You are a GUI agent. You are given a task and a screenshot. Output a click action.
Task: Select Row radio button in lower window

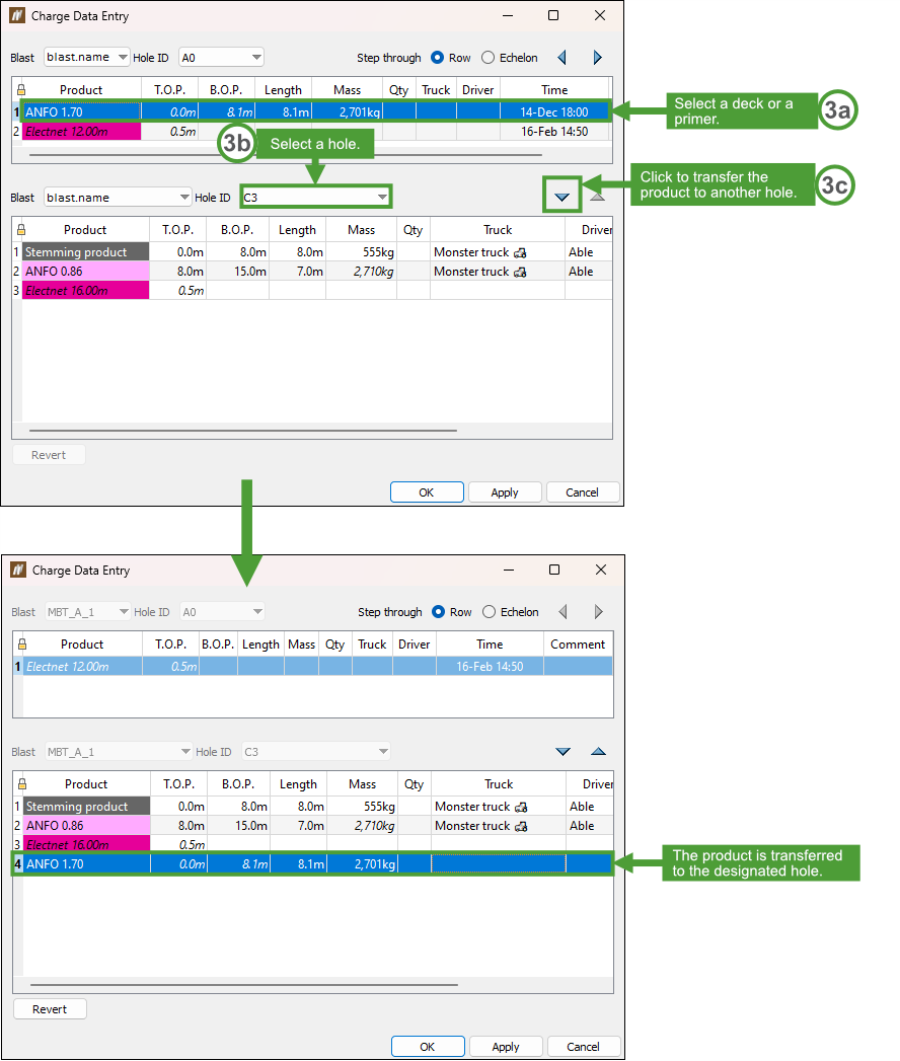click(x=438, y=612)
